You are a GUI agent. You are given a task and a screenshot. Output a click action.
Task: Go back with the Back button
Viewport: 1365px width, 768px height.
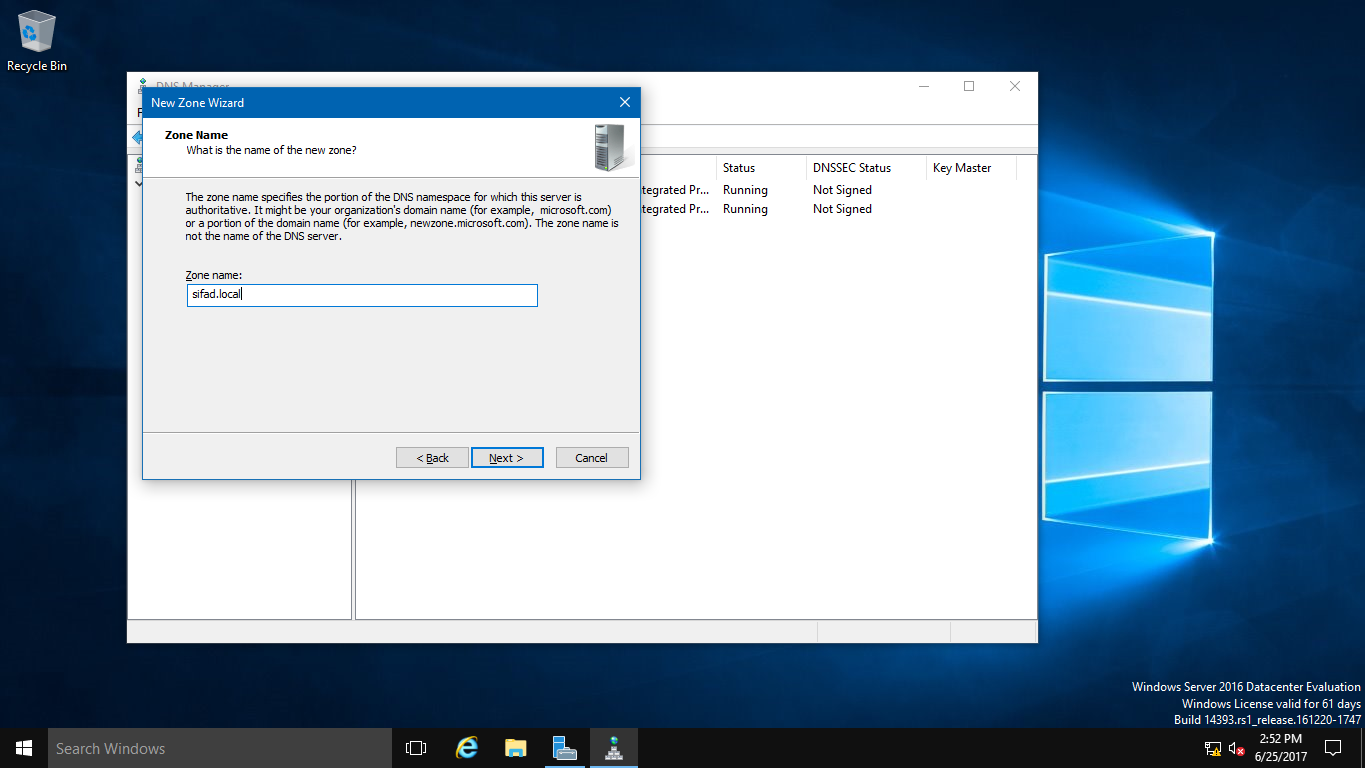[x=432, y=458]
